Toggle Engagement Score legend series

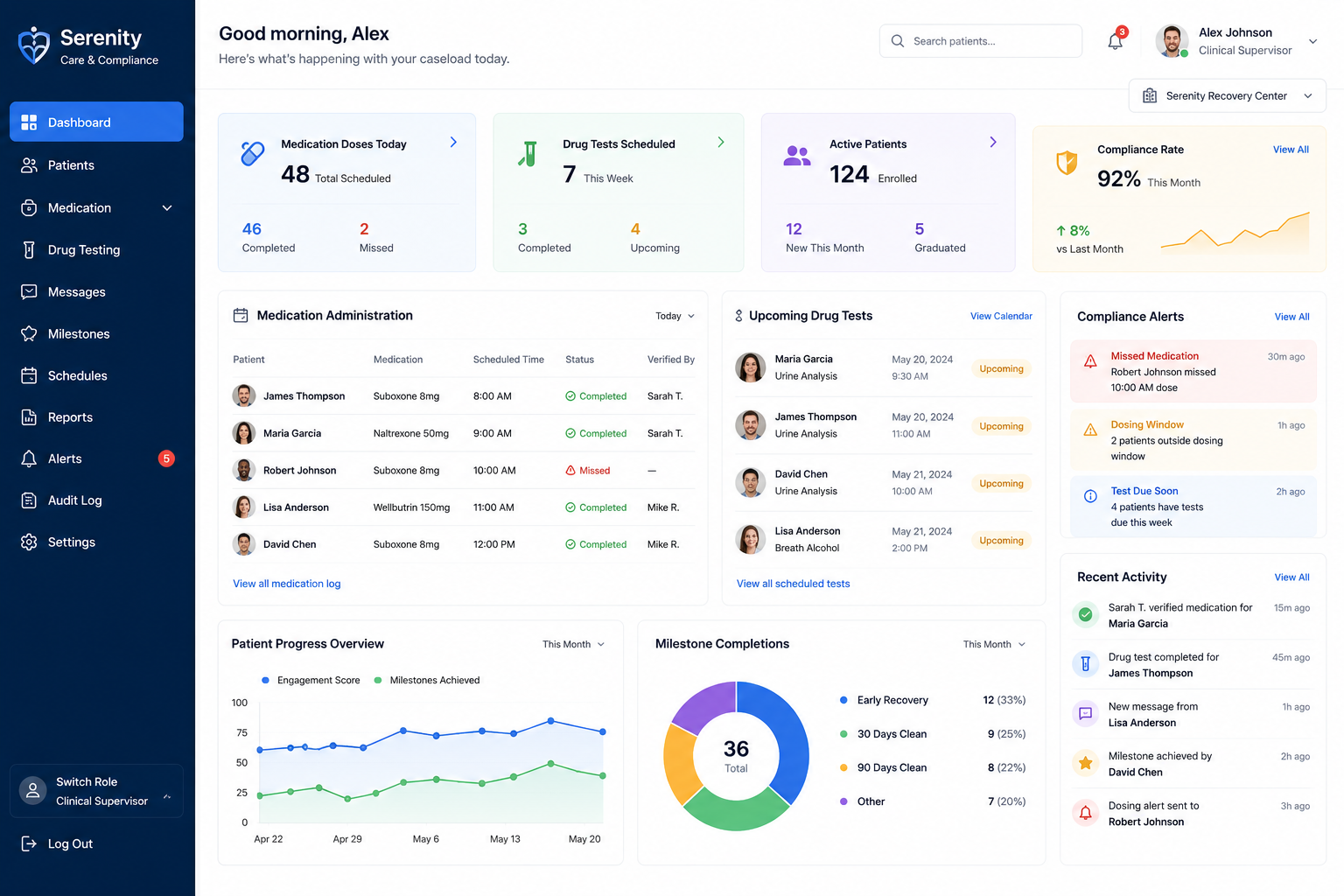311,680
